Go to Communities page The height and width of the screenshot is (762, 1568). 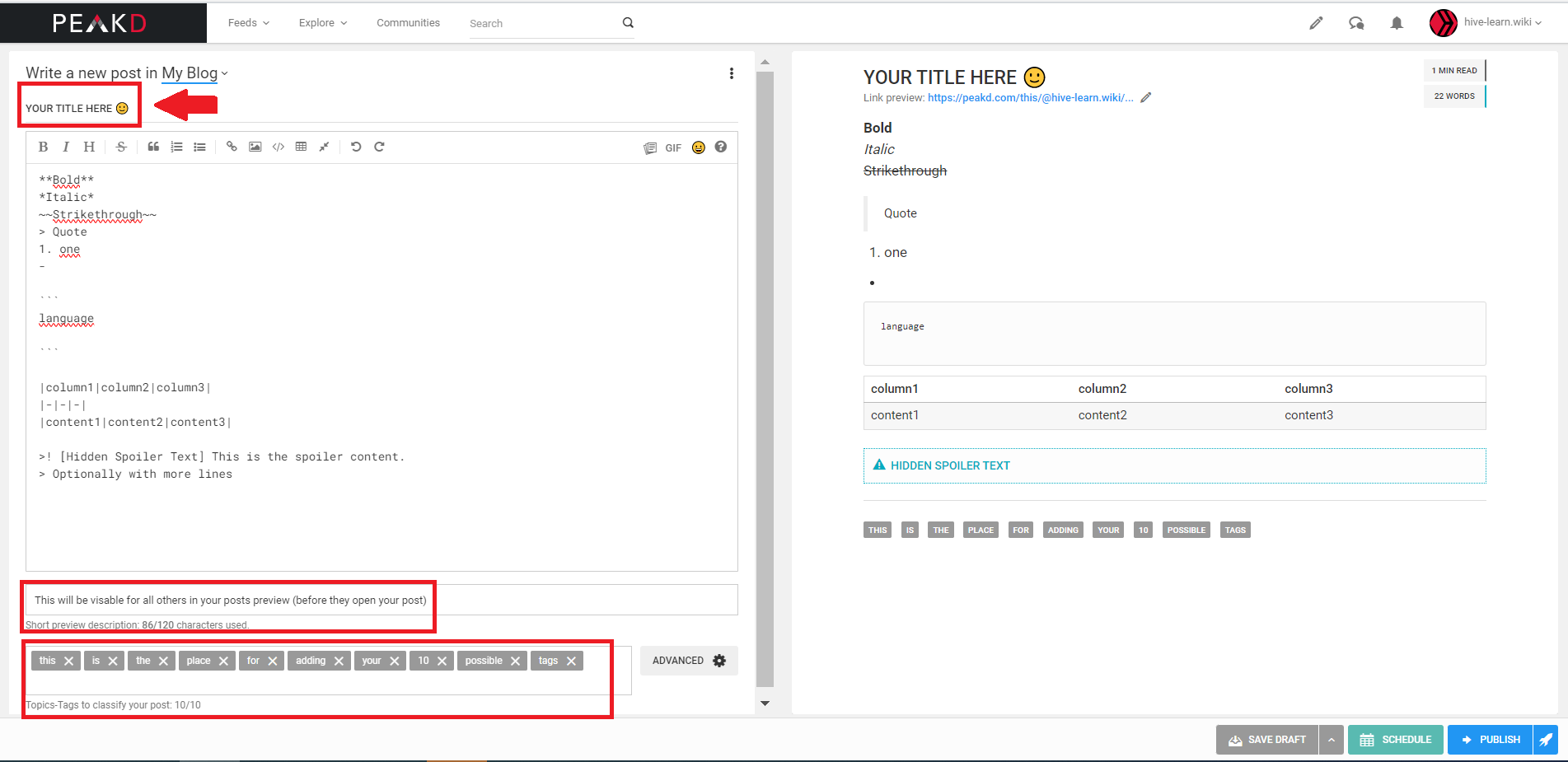pos(408,23)
